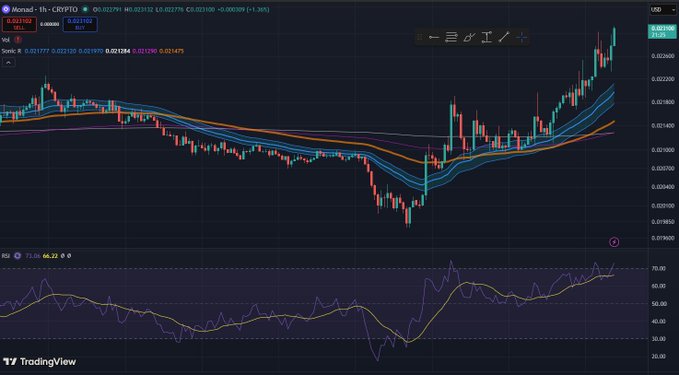Click Sonic R white value 0.021284

pyautogui.click(x=118, y=51)
